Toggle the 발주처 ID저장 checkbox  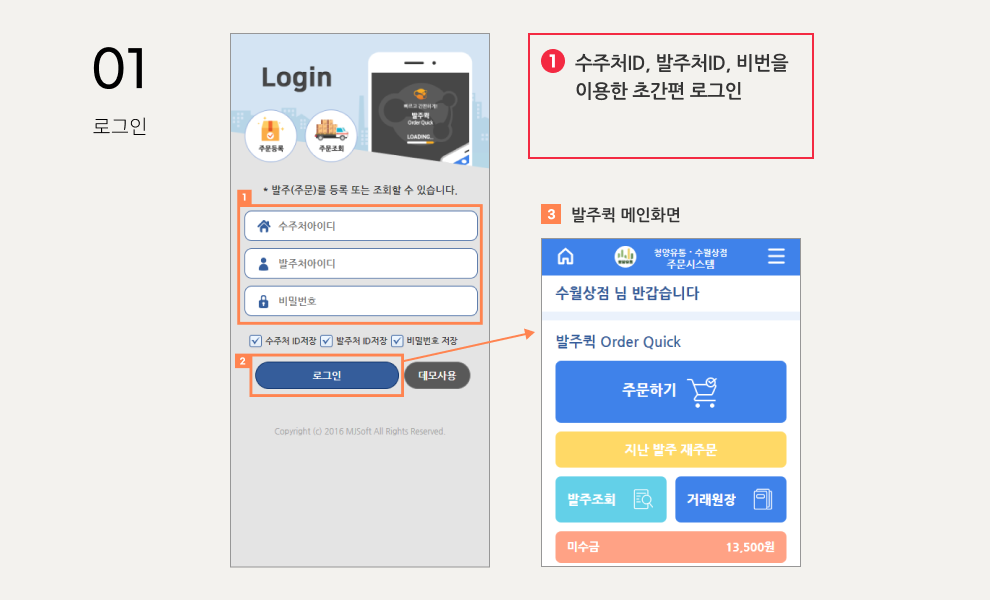point(326,341)
